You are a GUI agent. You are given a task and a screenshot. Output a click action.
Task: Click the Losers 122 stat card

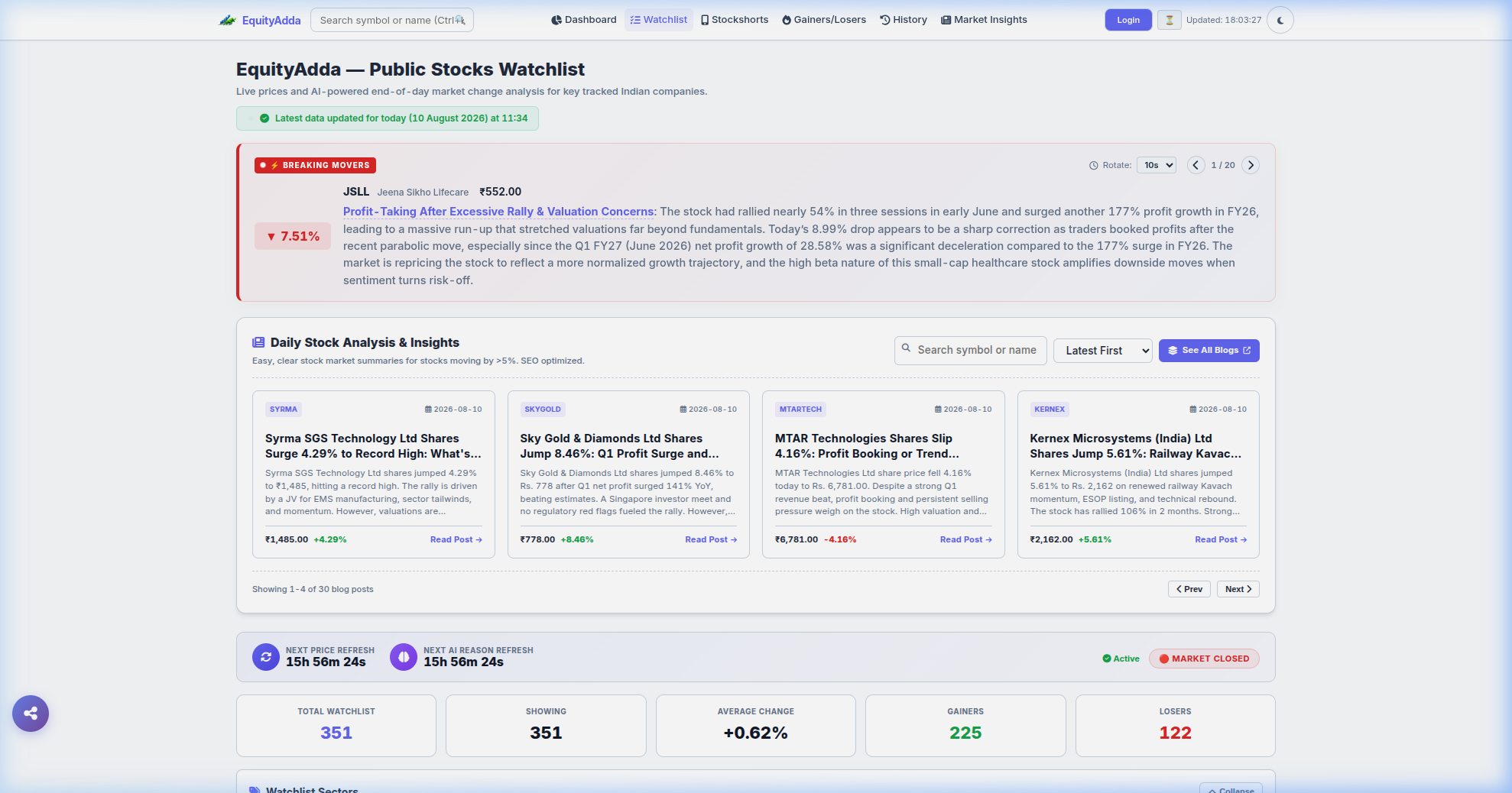click(1176, 726)
